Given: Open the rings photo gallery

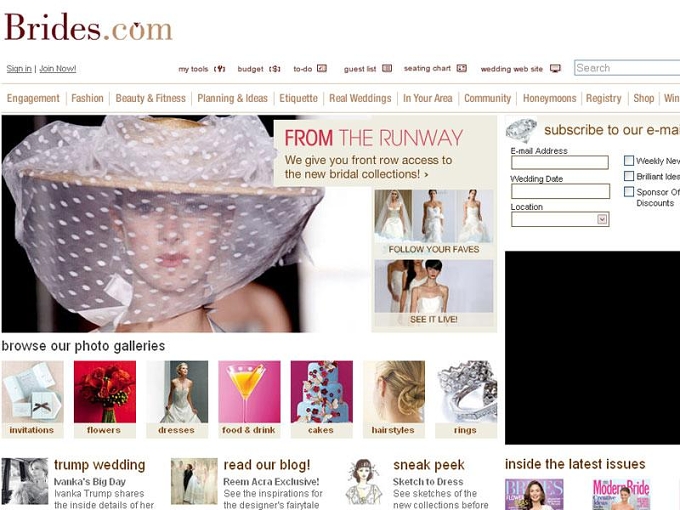Looking at the screenshot, I should pyautogui.click(x=466, y=399).
